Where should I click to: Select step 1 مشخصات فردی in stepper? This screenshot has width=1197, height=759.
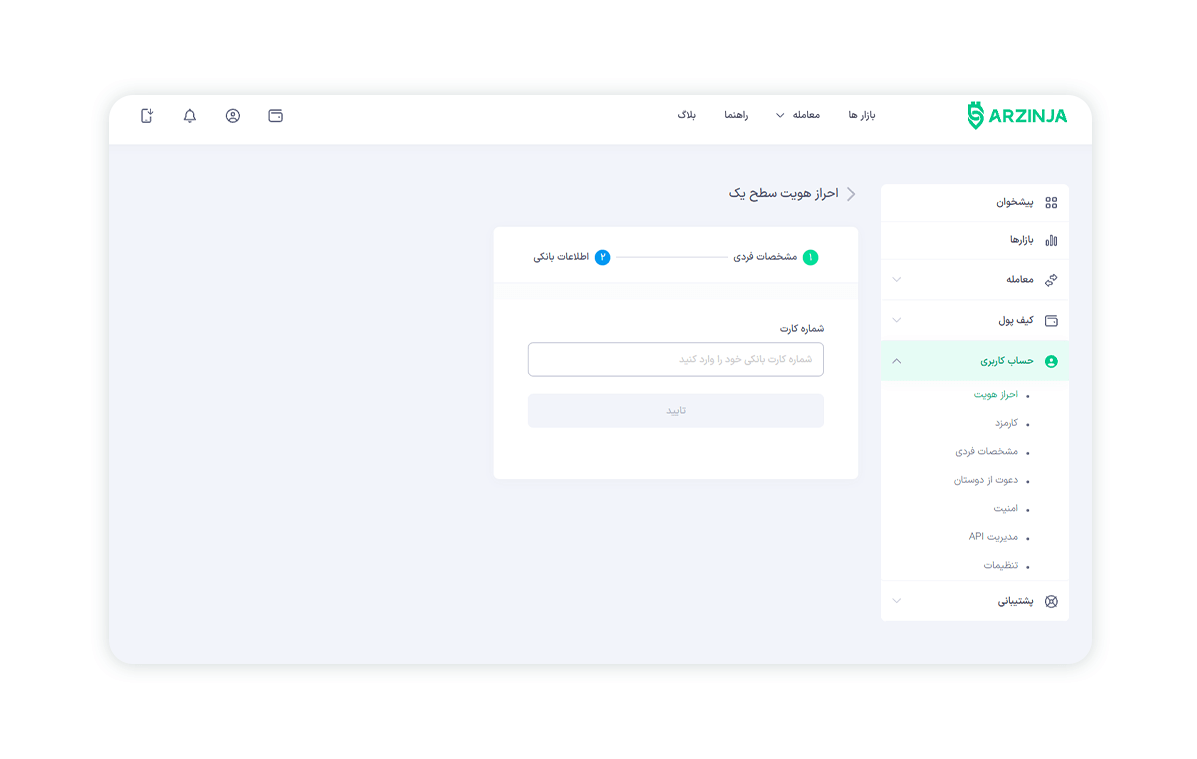coord(775,257)
